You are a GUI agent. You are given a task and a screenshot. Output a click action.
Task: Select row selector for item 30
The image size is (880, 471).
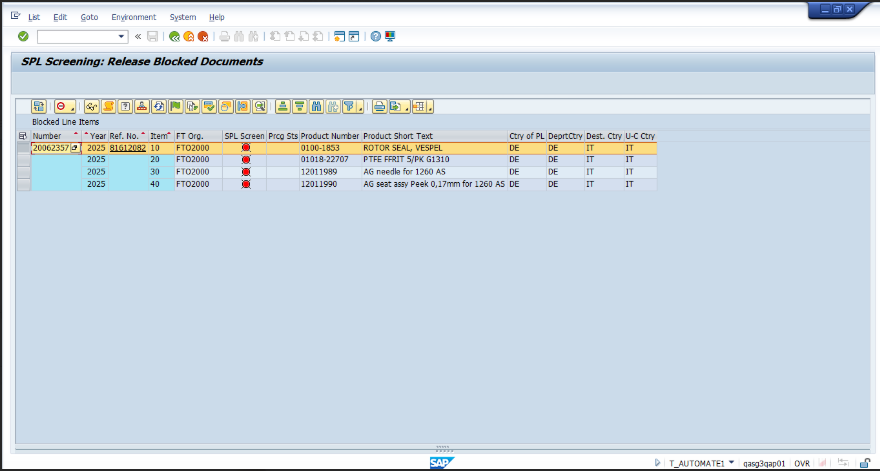tap(24, 172)
